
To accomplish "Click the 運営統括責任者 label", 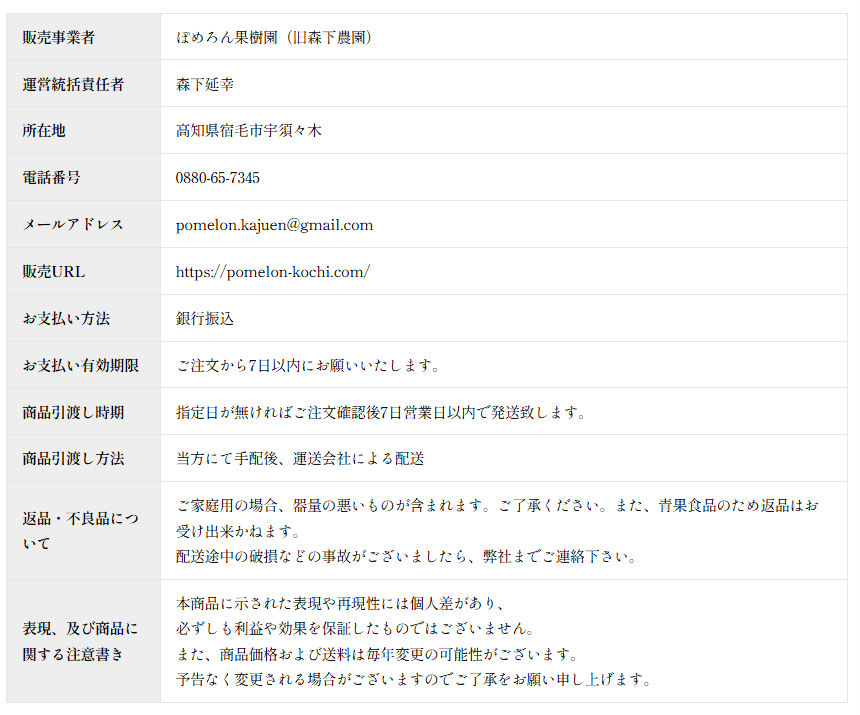I will tap(73, 85).
